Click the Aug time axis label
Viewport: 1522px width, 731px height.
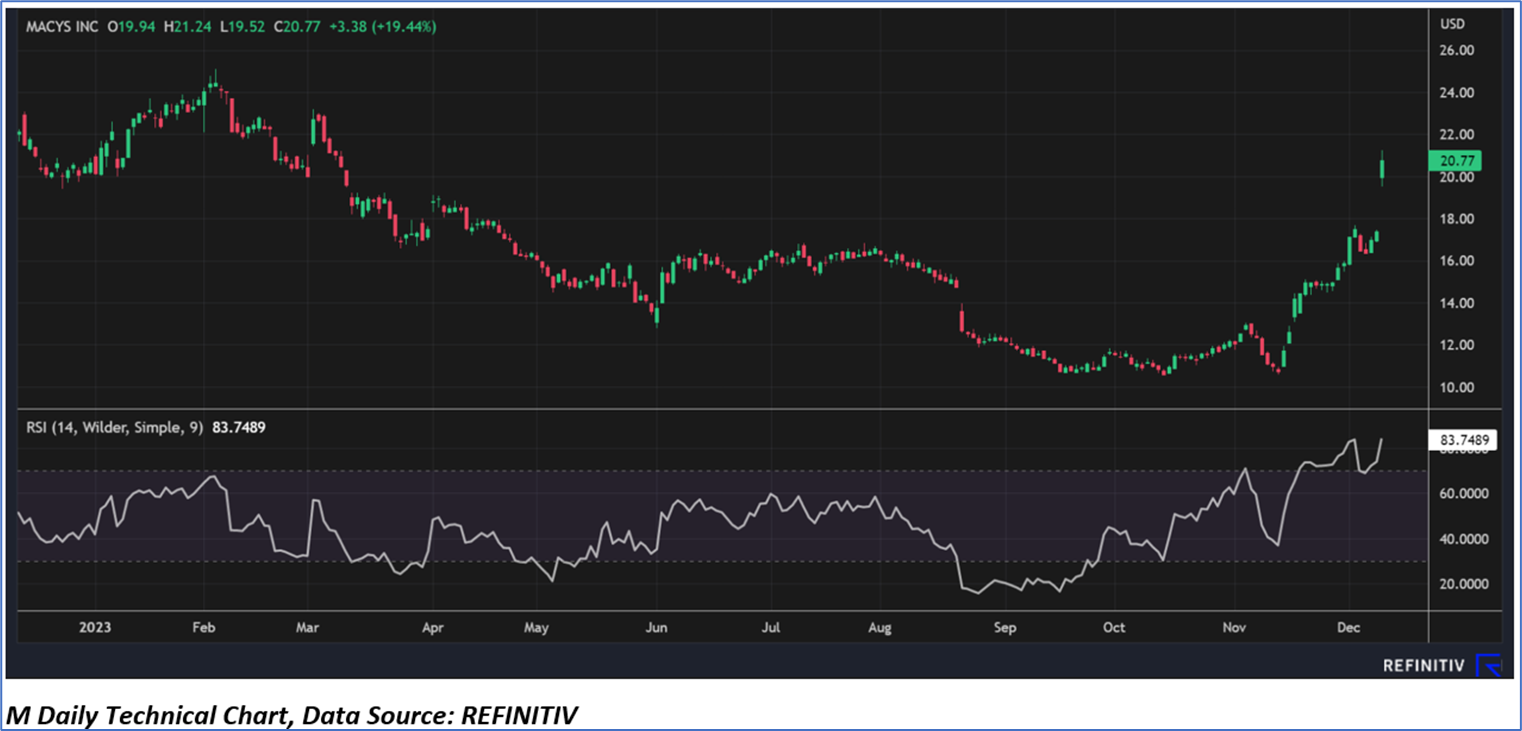click(x=880, y=627)
